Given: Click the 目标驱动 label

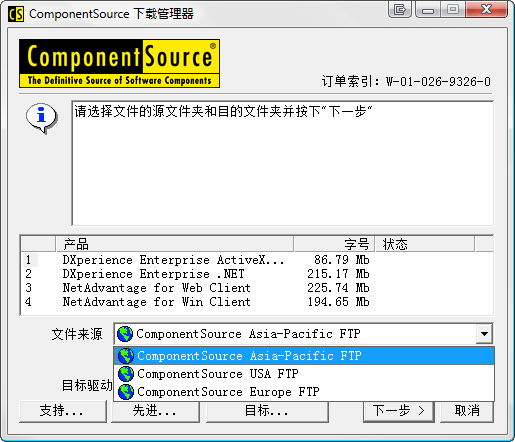Looking at the screenshot, I should pyautogui.click(x=87, y=385).
